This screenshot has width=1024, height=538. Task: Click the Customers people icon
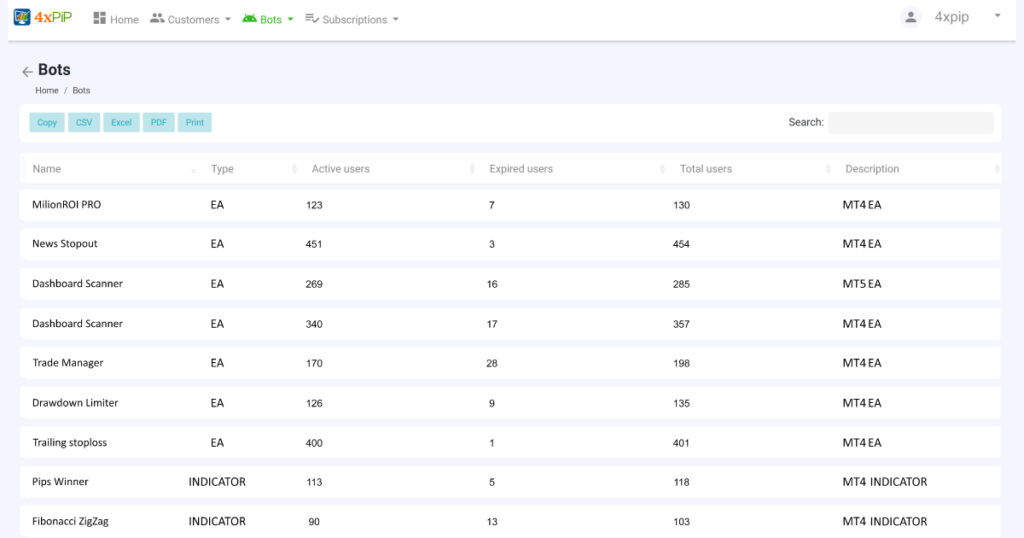pyautogui.click(x=157, y=19)
